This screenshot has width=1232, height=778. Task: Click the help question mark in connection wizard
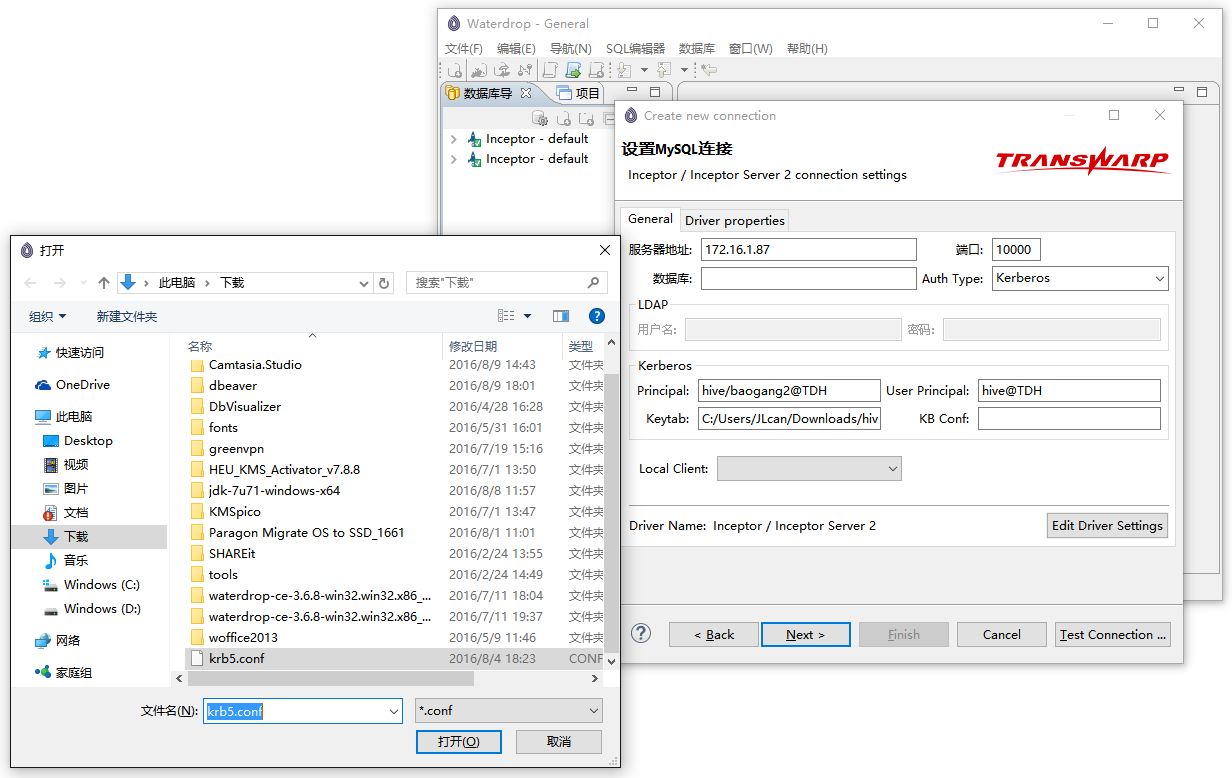coord(641,633)
